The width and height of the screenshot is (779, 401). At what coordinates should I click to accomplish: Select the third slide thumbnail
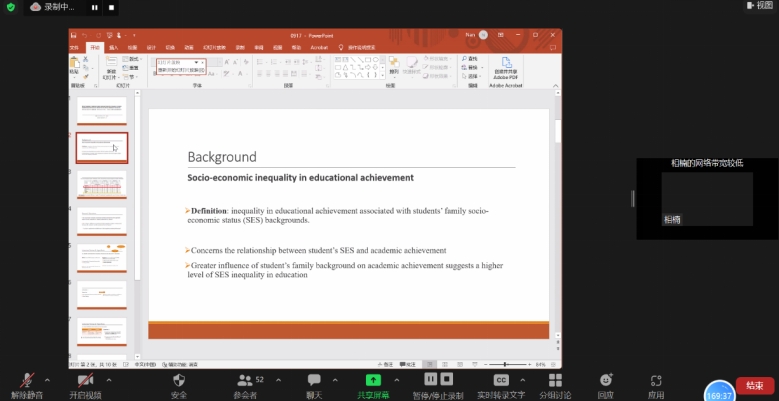point(101,185)
